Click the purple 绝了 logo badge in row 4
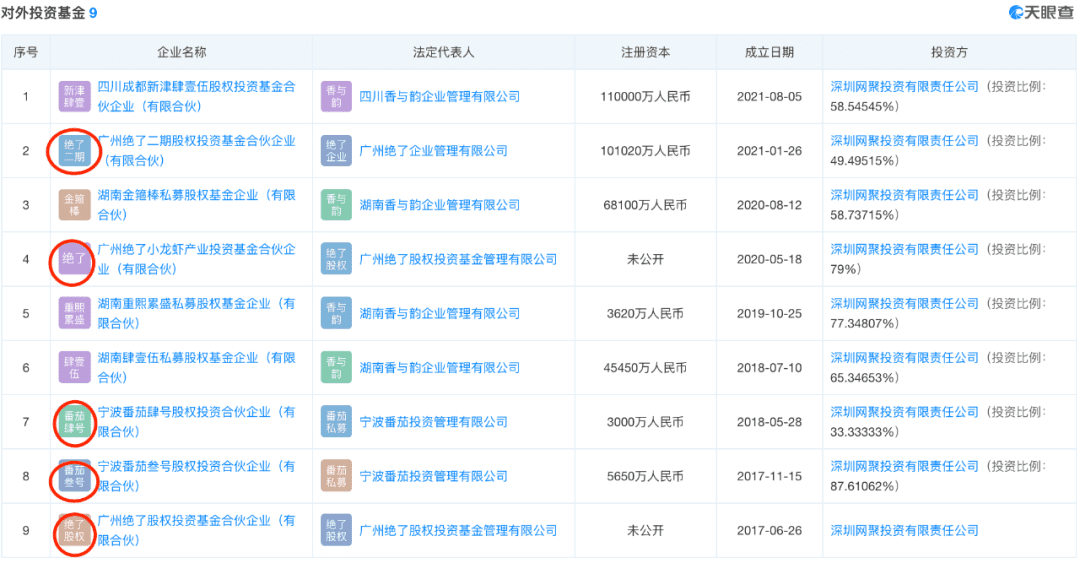The height and width of the screenshot is (574, 1080). 74,260
